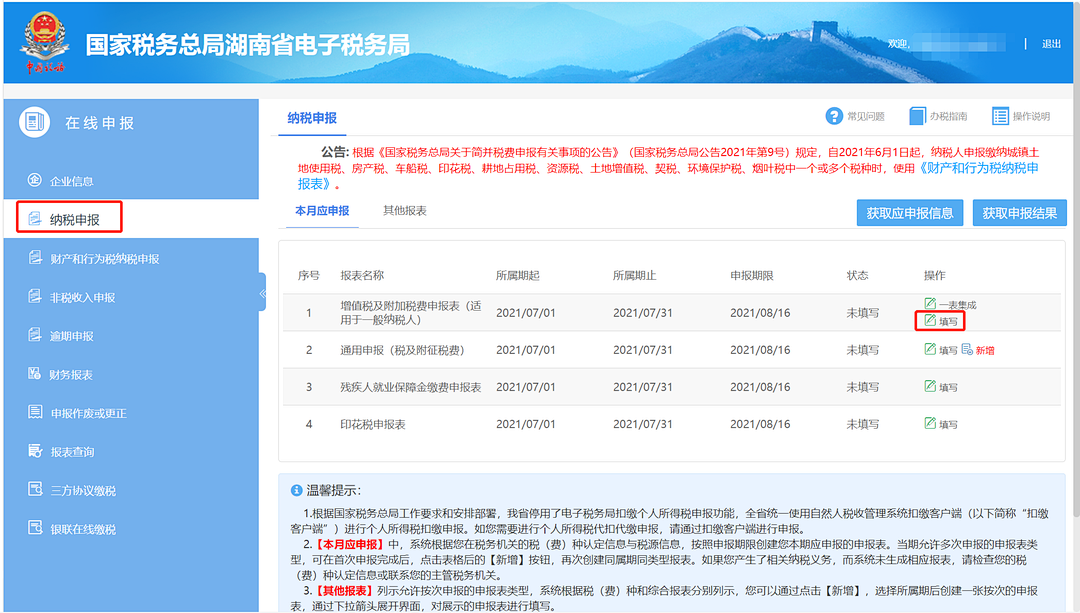Open 财产和行为税纳税申报 menu item
The image size is (1080, 613).
pos(105,259)
